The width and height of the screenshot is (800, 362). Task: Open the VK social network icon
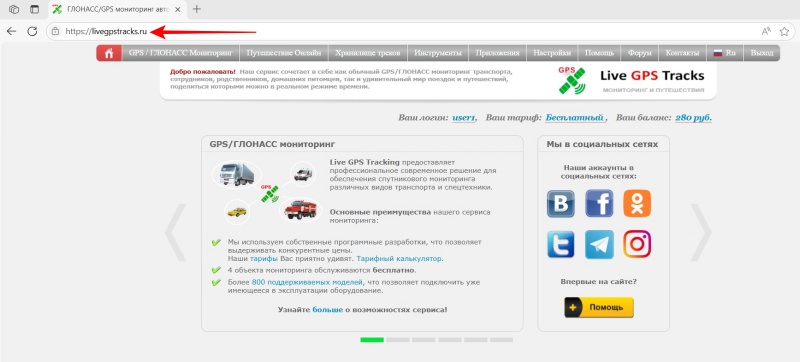point(561,204)
